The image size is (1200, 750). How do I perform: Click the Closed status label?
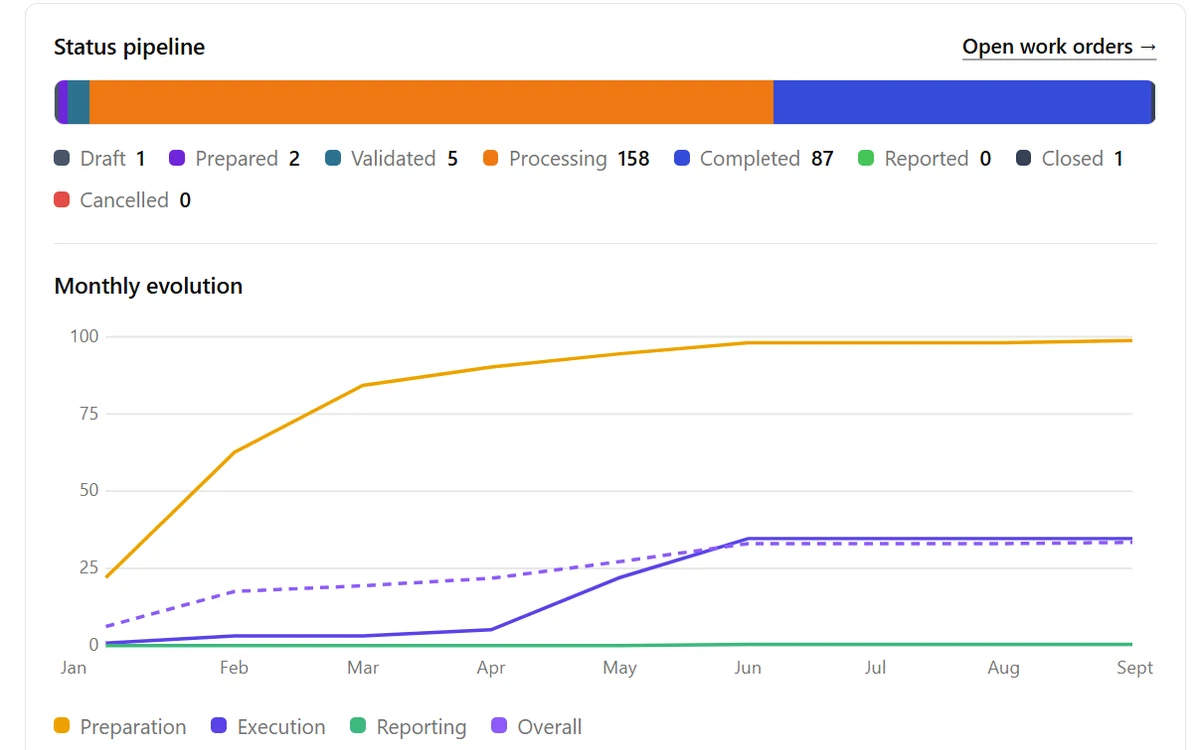click(1072, 158)
